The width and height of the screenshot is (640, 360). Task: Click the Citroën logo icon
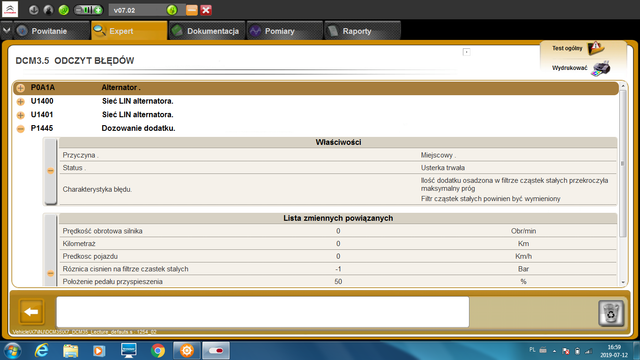coord(10,9)
